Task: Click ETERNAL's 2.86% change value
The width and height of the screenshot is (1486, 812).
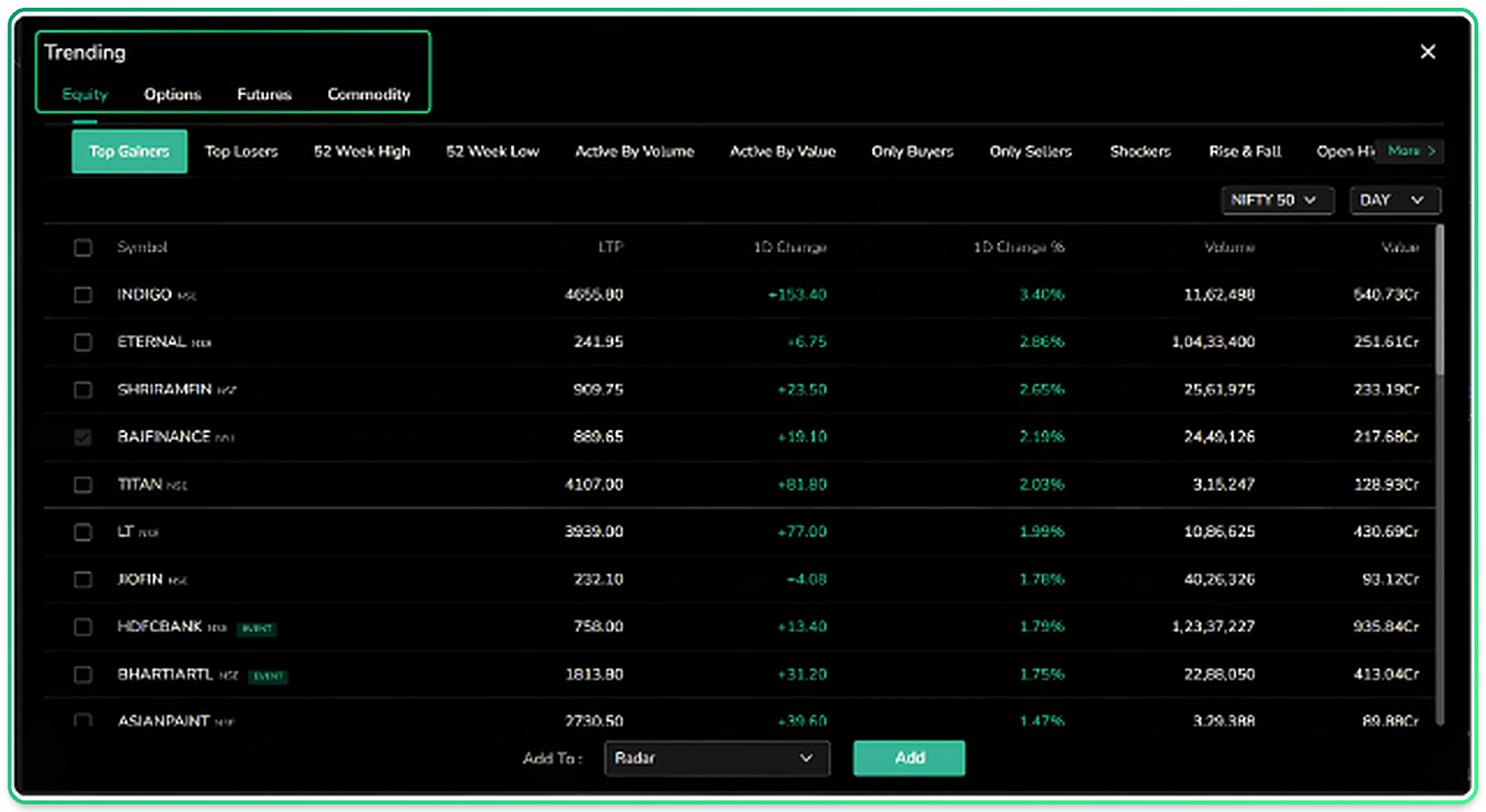Action: point(1042,342)
